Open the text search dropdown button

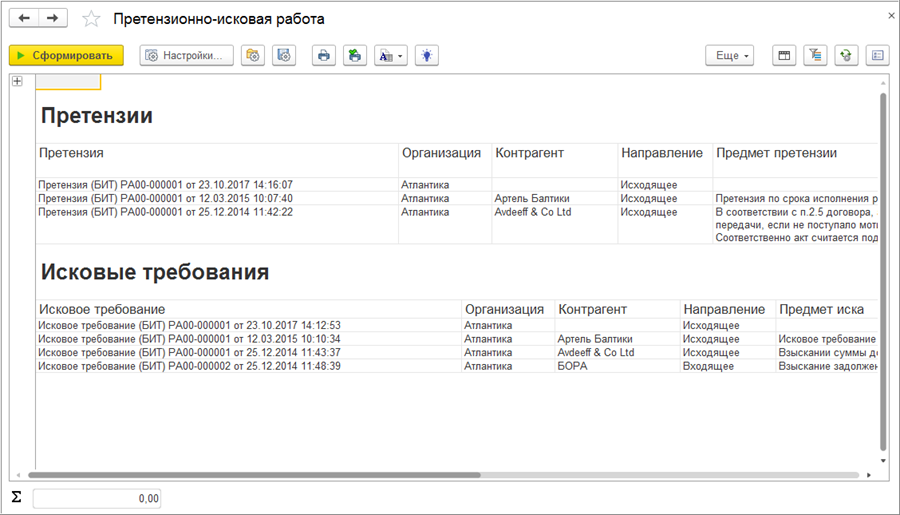coord(390,56)
